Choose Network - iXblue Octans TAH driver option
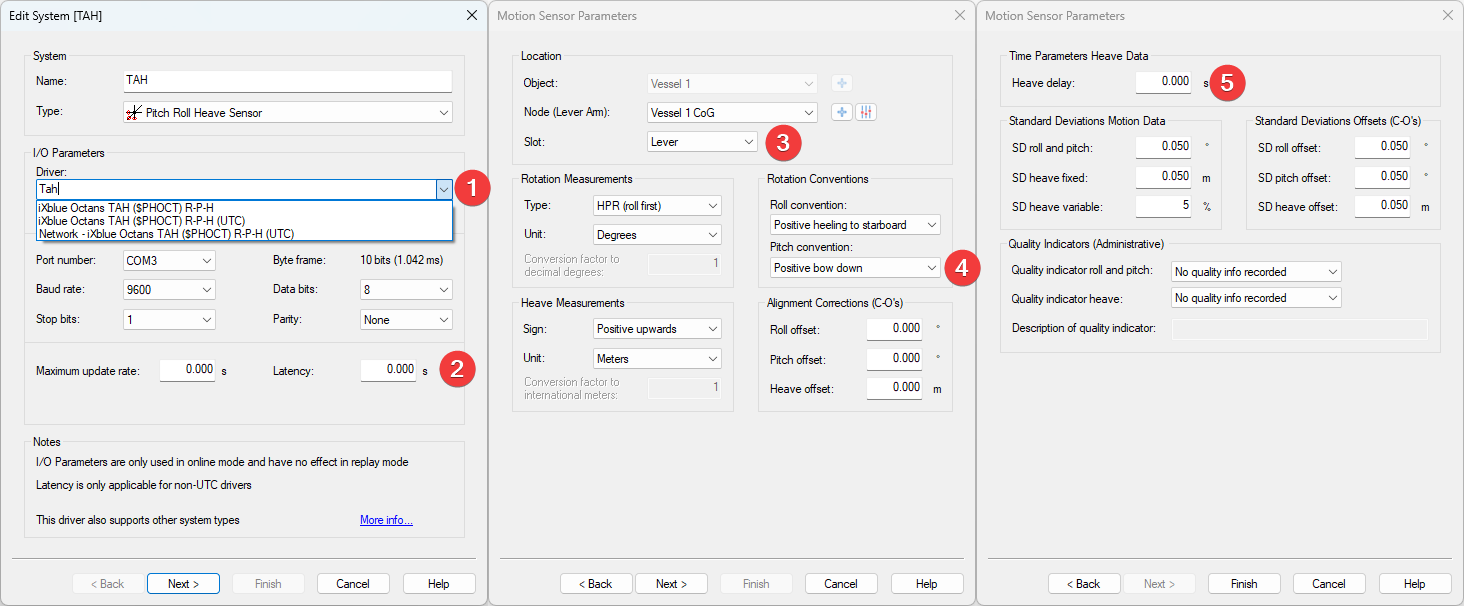Image resolution: width=1464 pixels, height=606 pixels. 166,234
